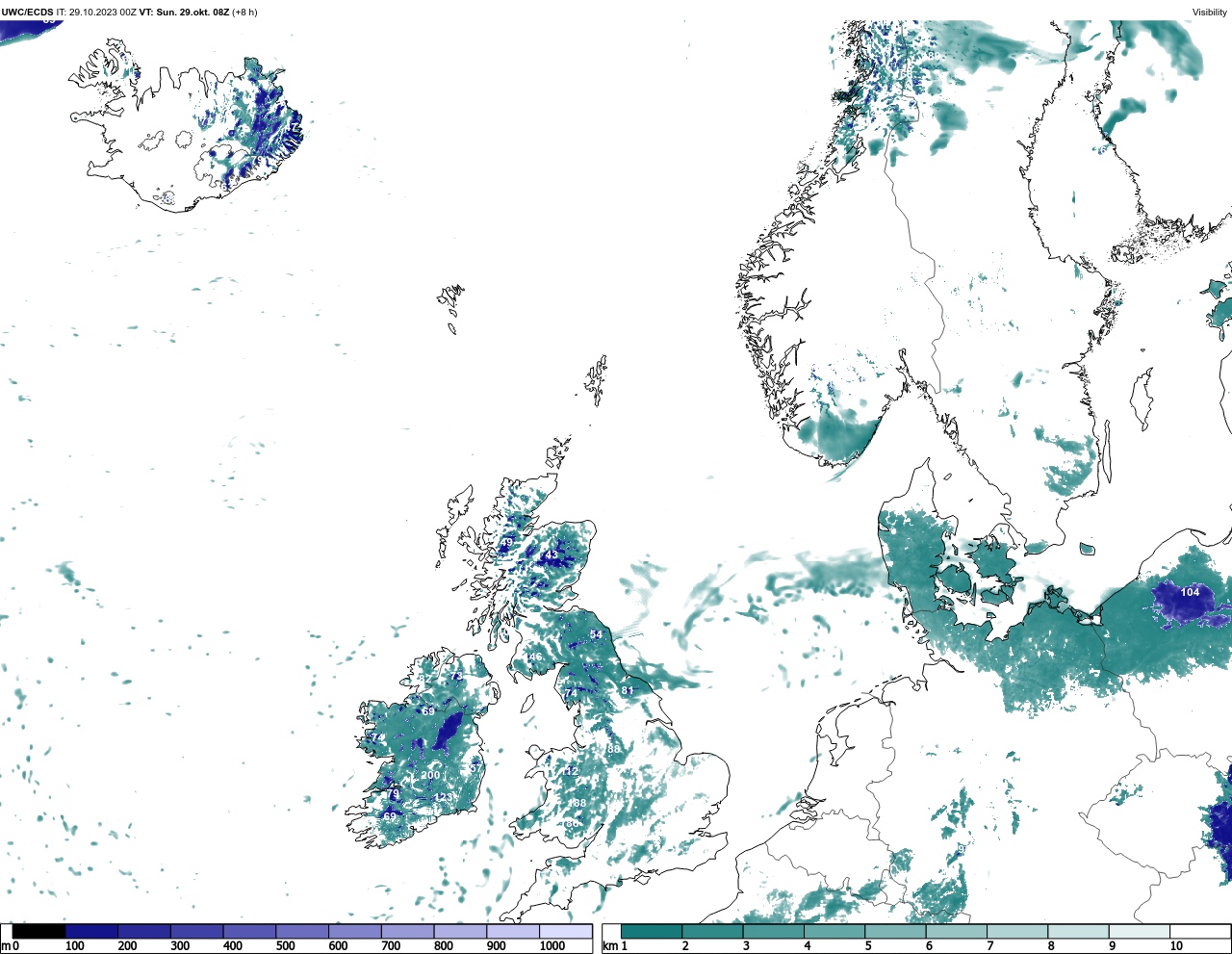Click the '54' value near Scottish border
1232x954 pixels.
point(597,634)
